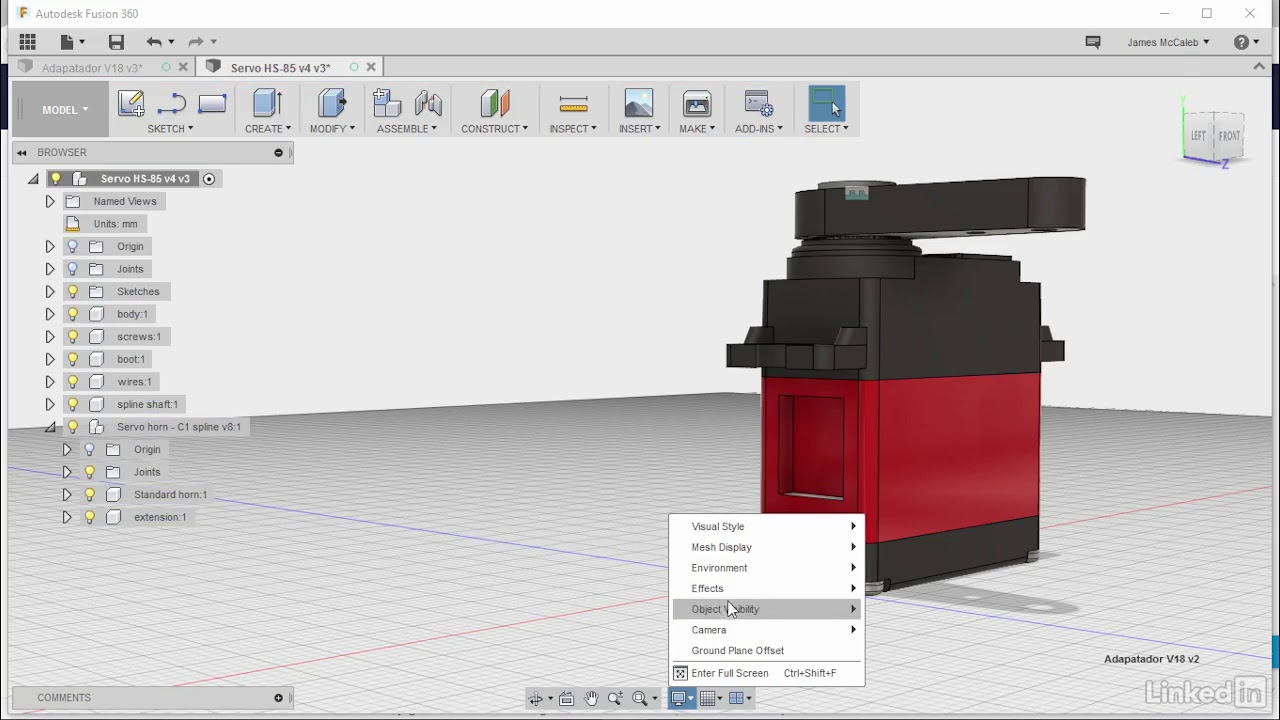Screen dimensions: 1280x720
Task: Select Enter Full Screen
Action: (x=767, y=673)
